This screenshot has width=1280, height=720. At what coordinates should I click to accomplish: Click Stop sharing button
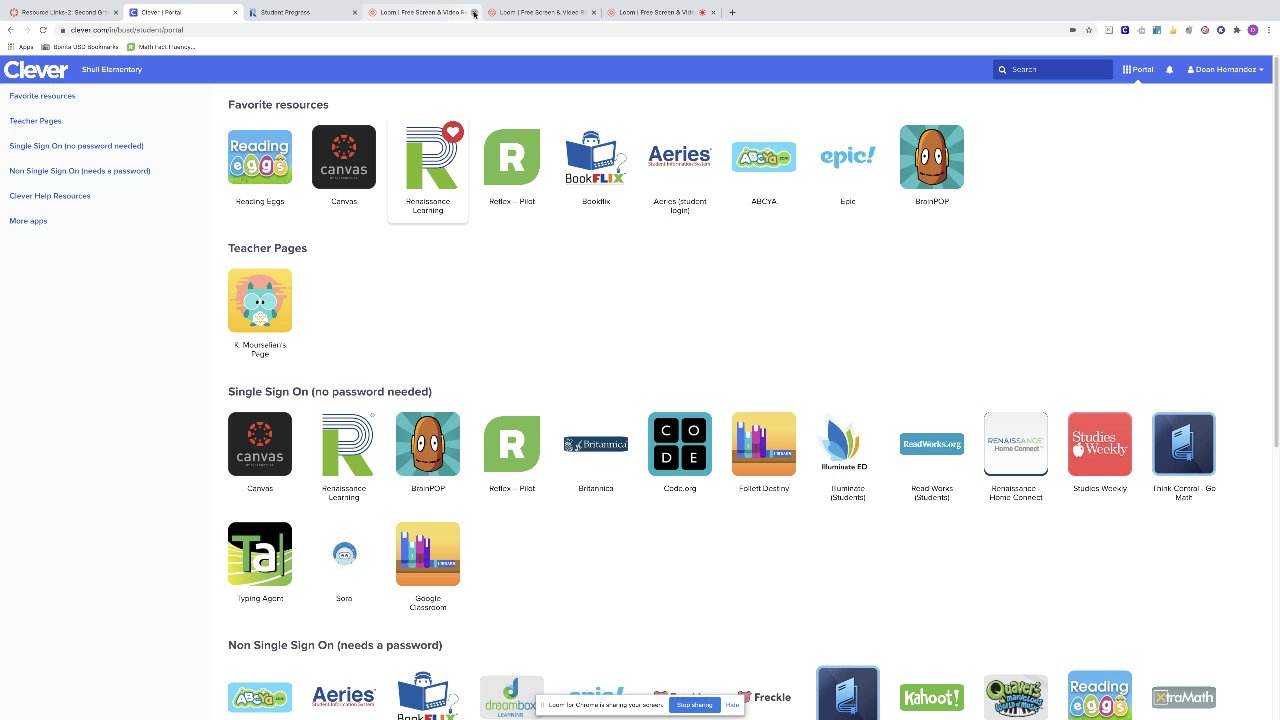(x=694, y=705)
